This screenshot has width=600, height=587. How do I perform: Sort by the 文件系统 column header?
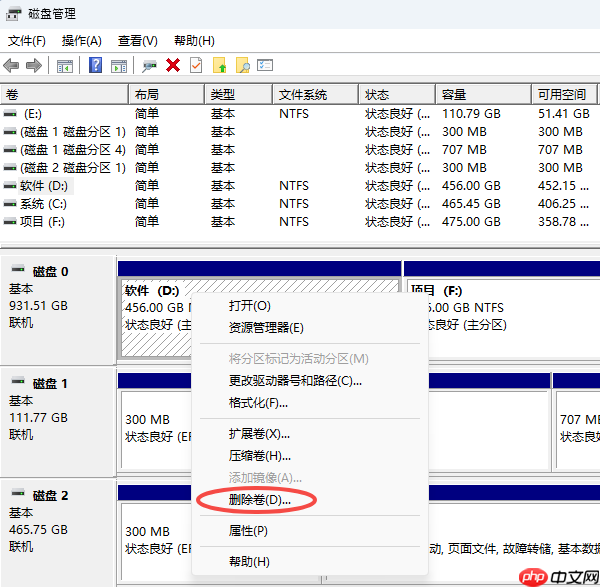315,94
